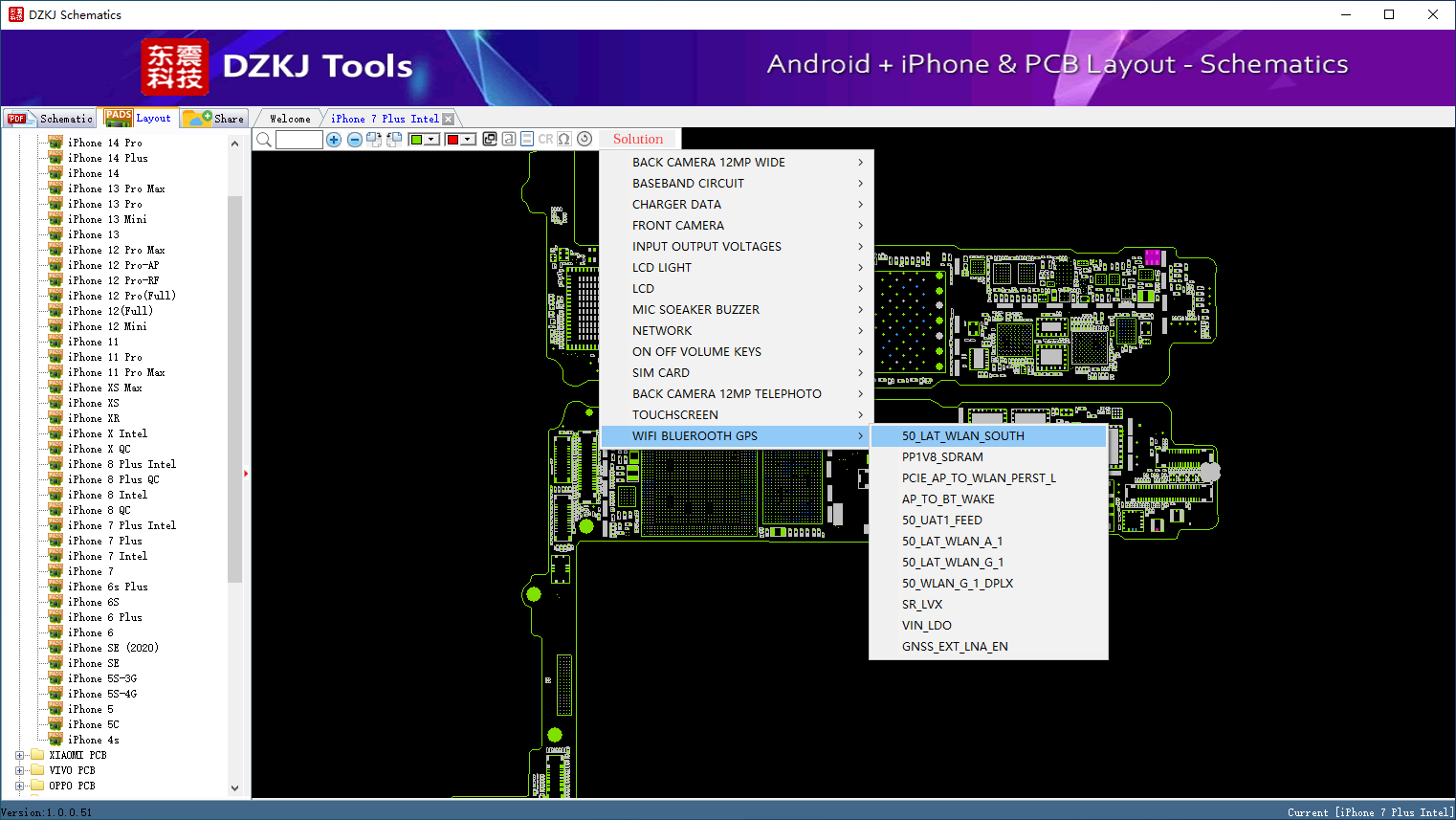This screenshot has height=820, width=1456.
Task: Click the DZKJ logo in the banner
Action: click(175, 67)
